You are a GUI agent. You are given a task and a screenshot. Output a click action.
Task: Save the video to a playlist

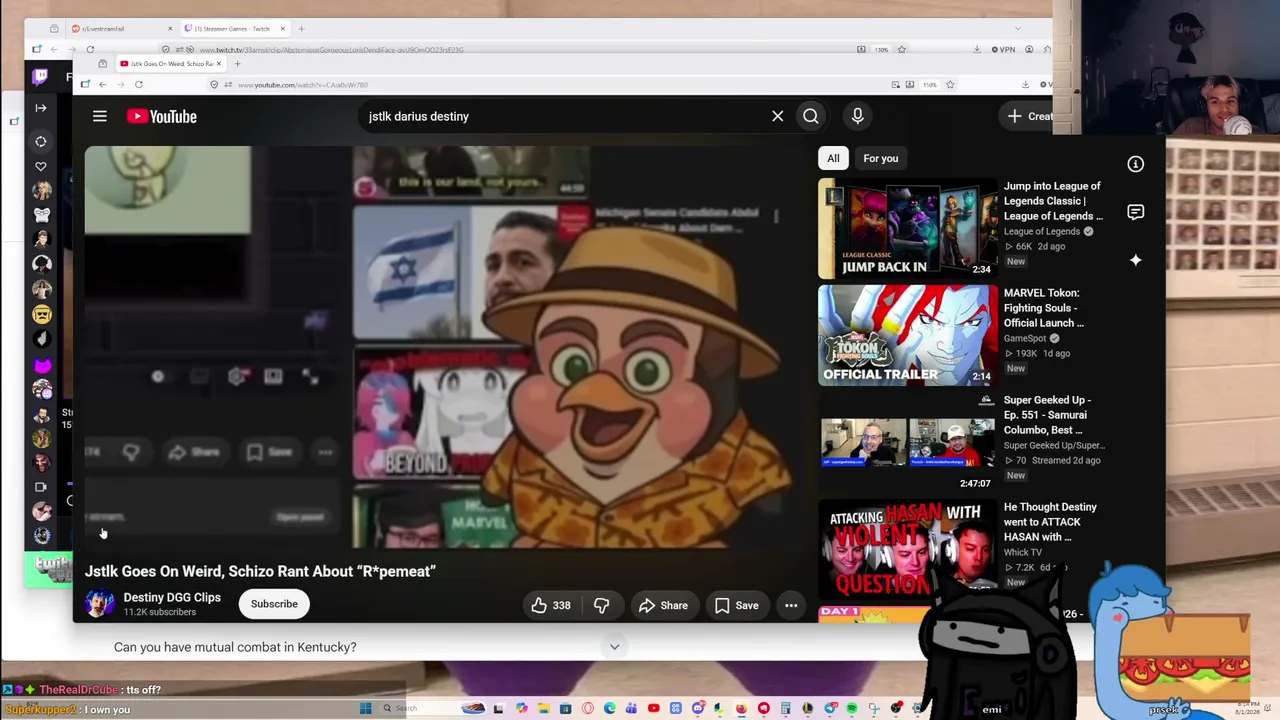tap(737, 605)
